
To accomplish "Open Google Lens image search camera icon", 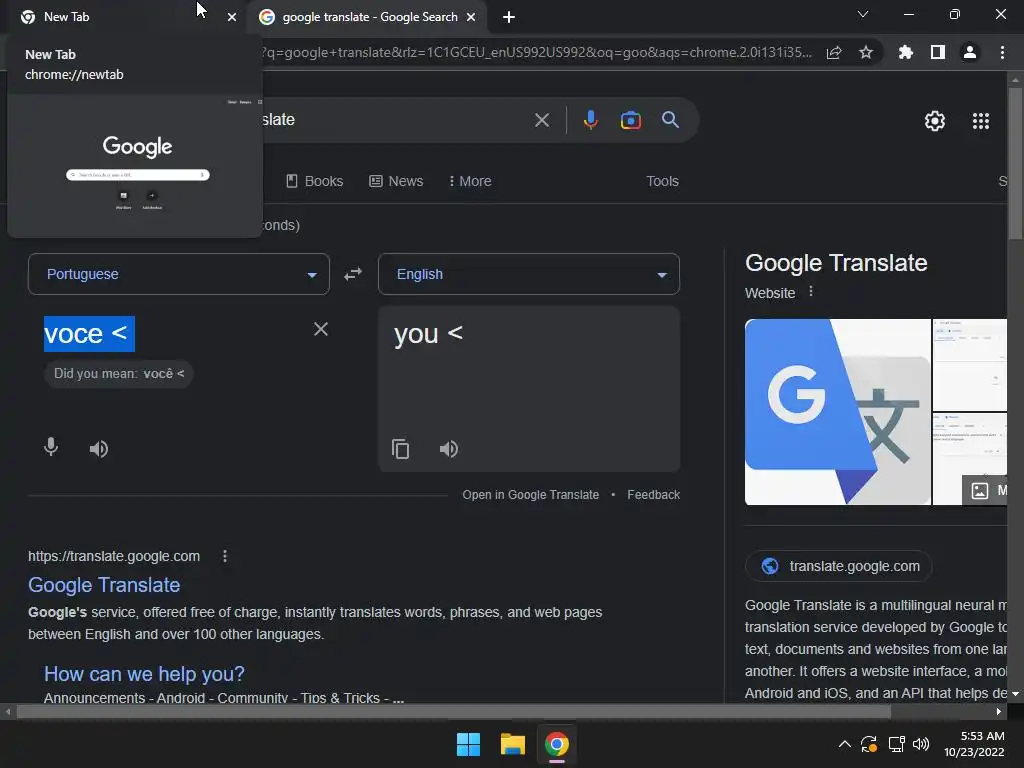I will tap(630, 120).
